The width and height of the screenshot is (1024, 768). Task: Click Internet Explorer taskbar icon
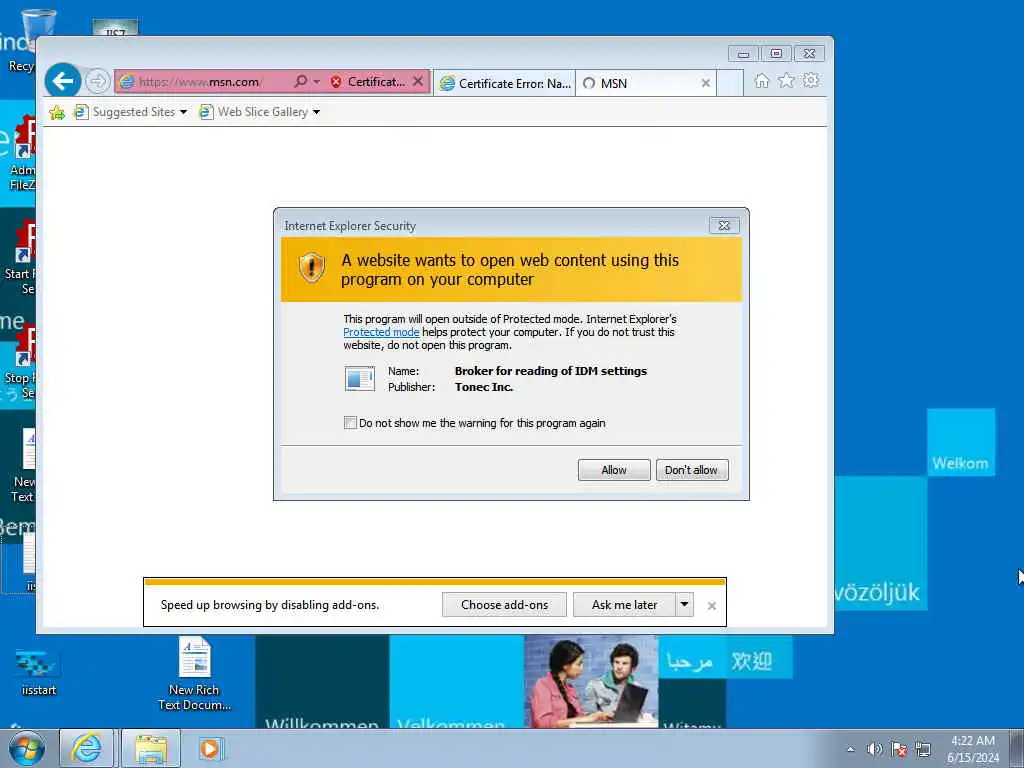(86, 748)
